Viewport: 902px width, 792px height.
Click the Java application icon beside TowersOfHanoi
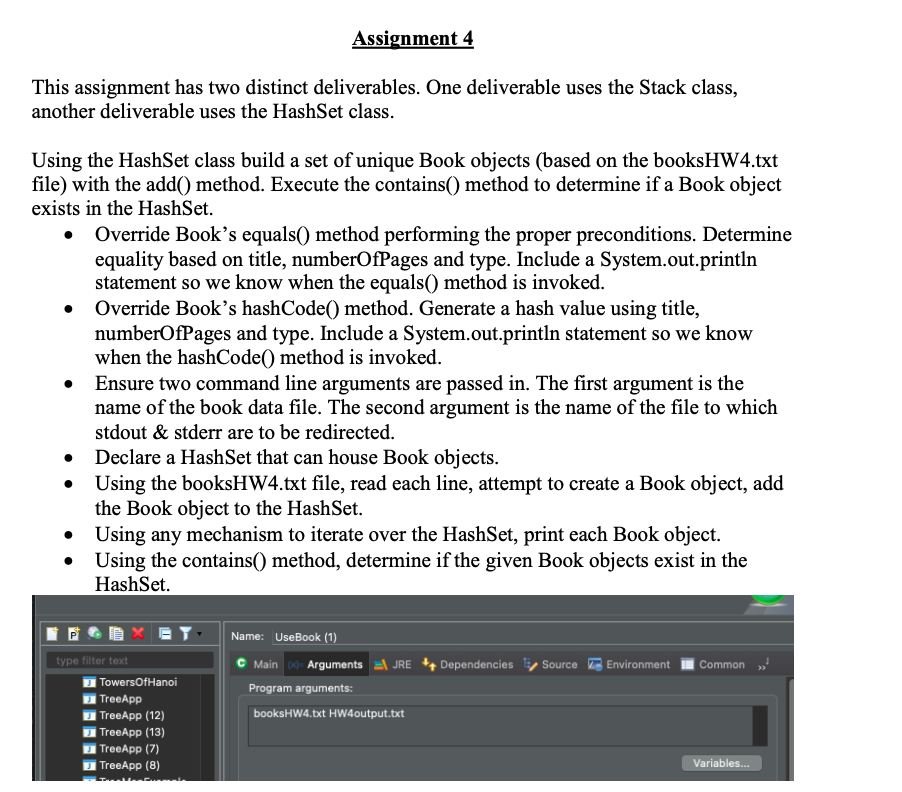tap(90, 682)
